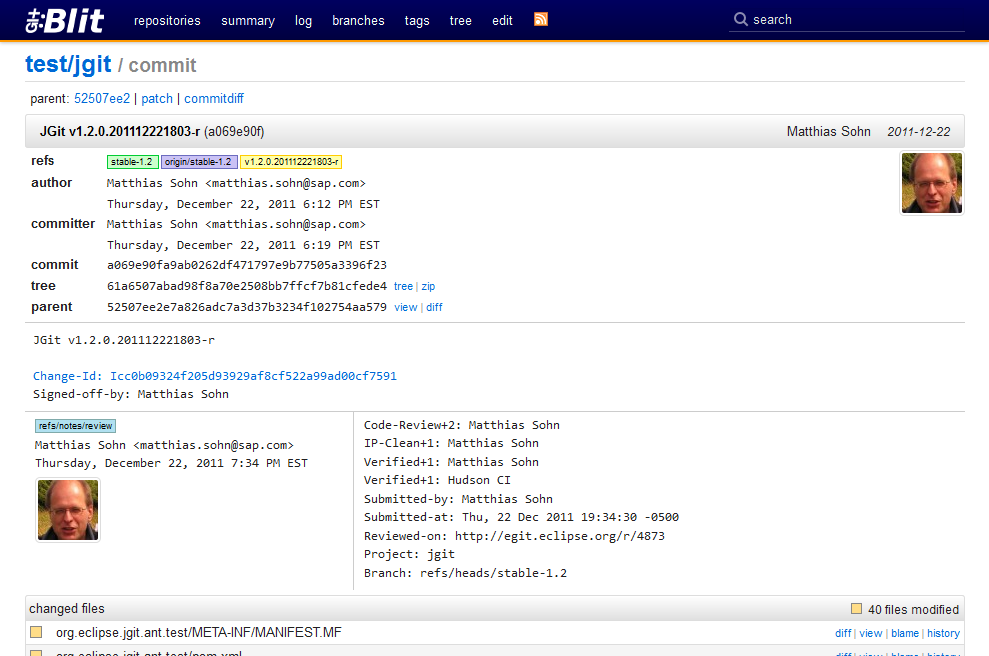Open parent commit 52507ee2 link
The width and height of the screenshot is (989, 656).
pyautogui.click(x=102, y=98)
